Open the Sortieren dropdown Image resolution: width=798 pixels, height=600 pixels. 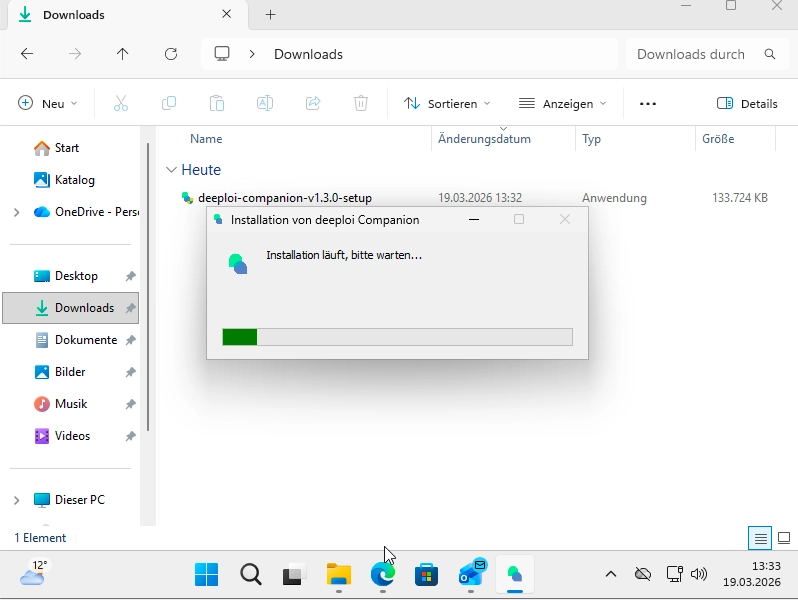(x=447, y=104)
